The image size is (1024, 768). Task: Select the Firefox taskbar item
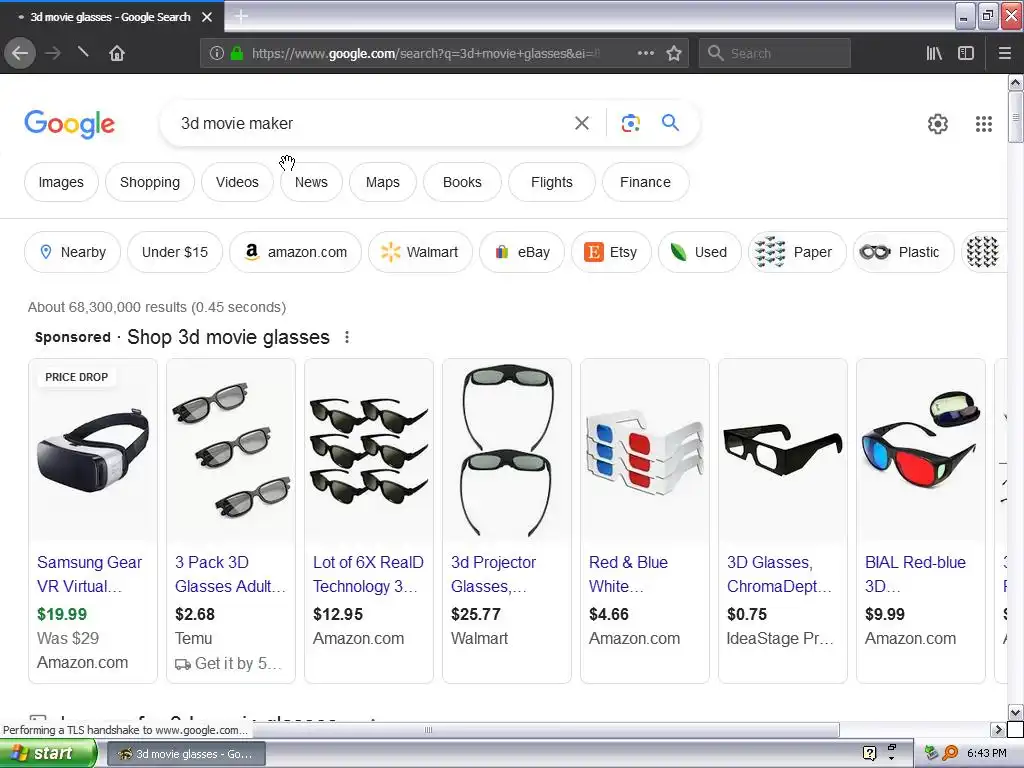[185, 754]
